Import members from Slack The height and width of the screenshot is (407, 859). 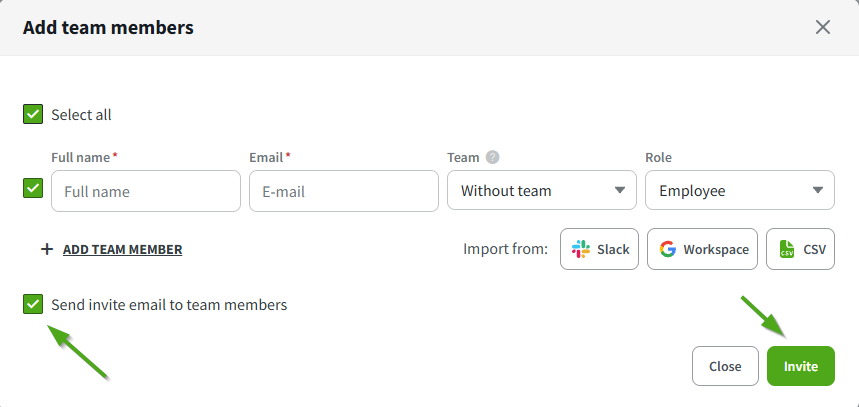(x=600, y=249)
